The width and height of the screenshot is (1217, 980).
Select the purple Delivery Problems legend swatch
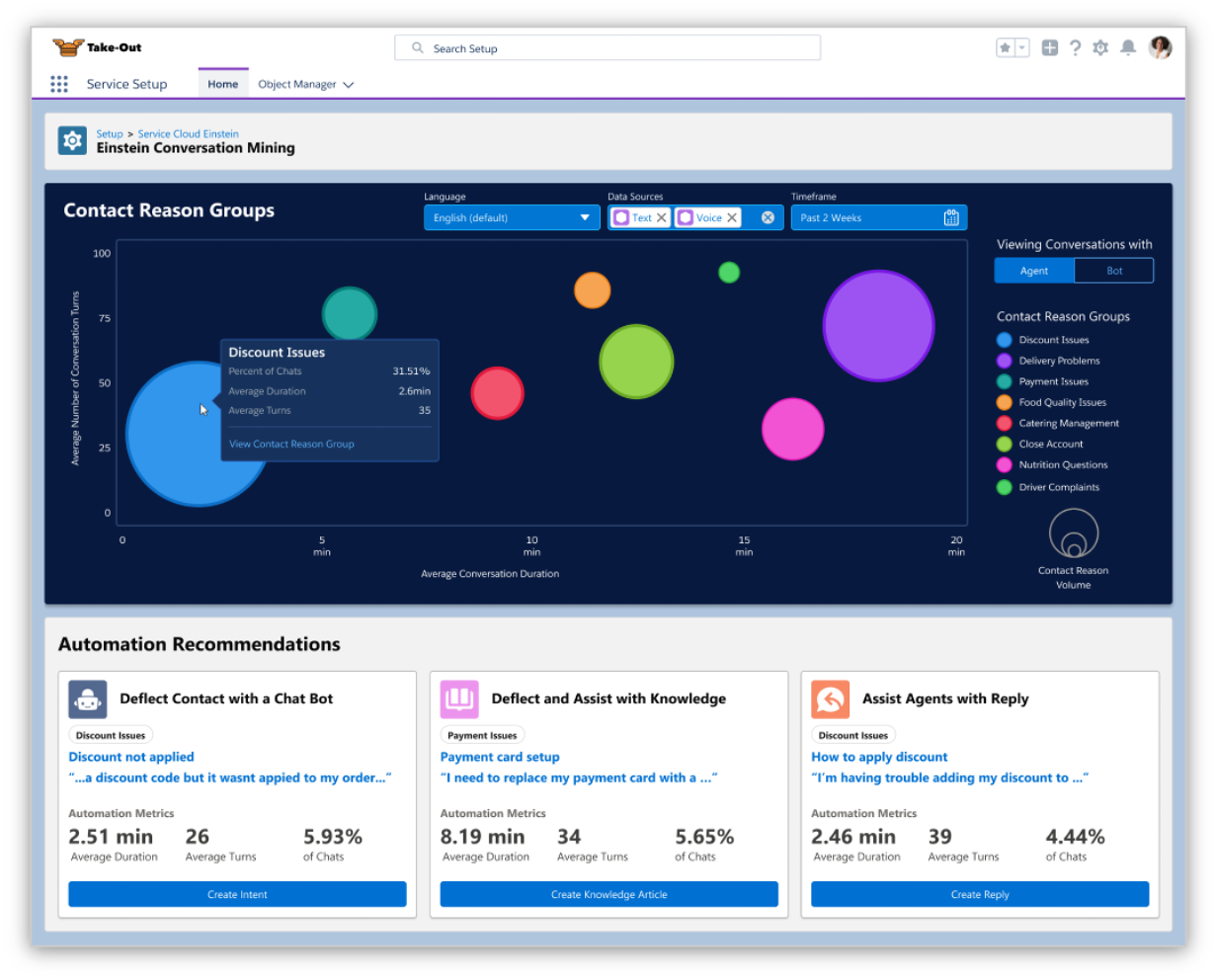[1004, 361]
